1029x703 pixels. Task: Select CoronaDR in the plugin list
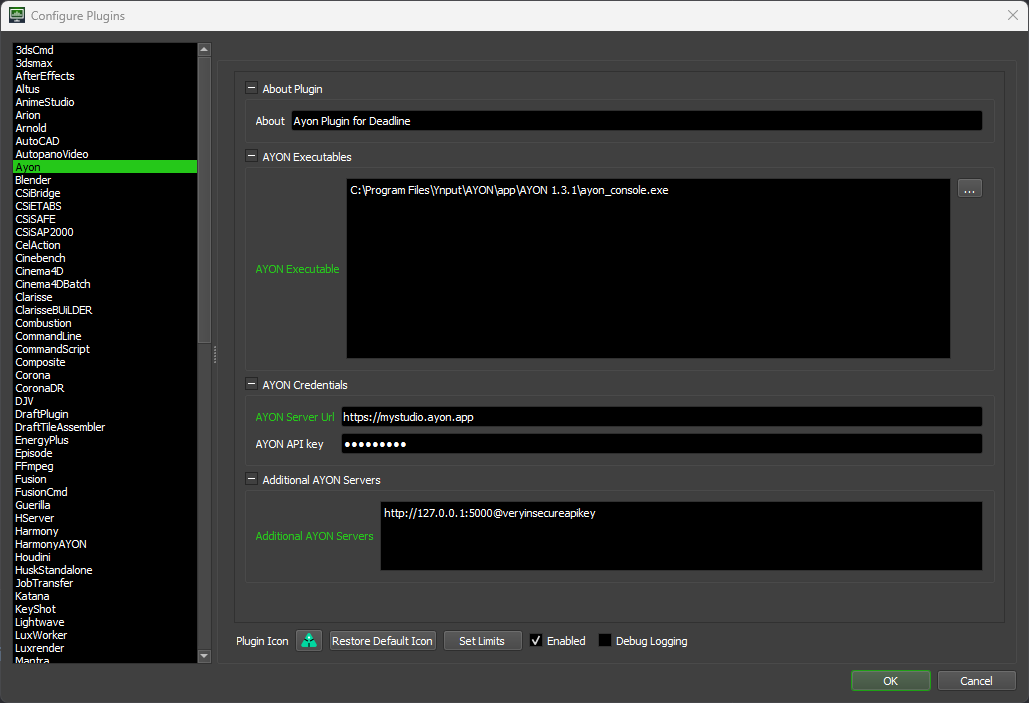coord(105,388)
